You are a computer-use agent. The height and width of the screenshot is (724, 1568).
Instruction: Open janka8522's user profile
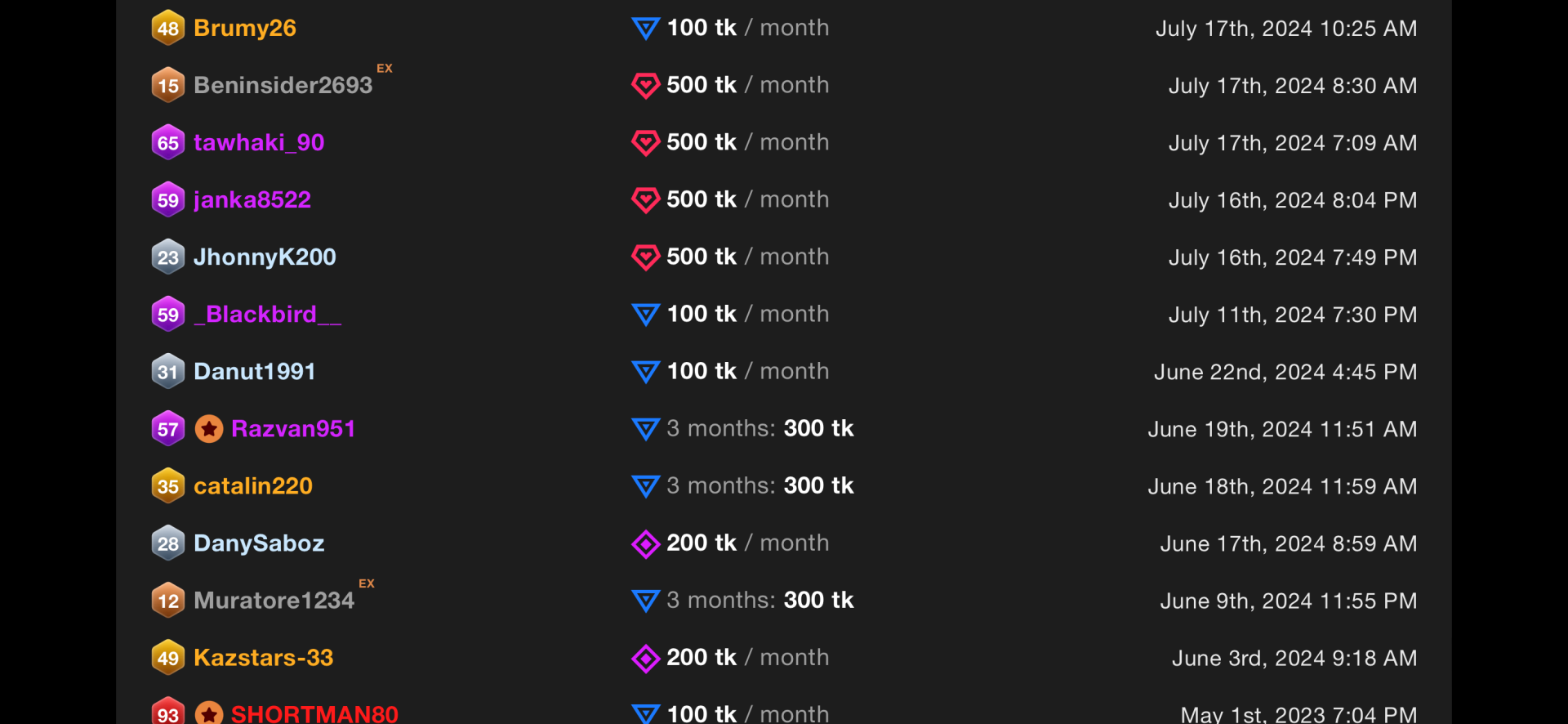coord(252,200)
